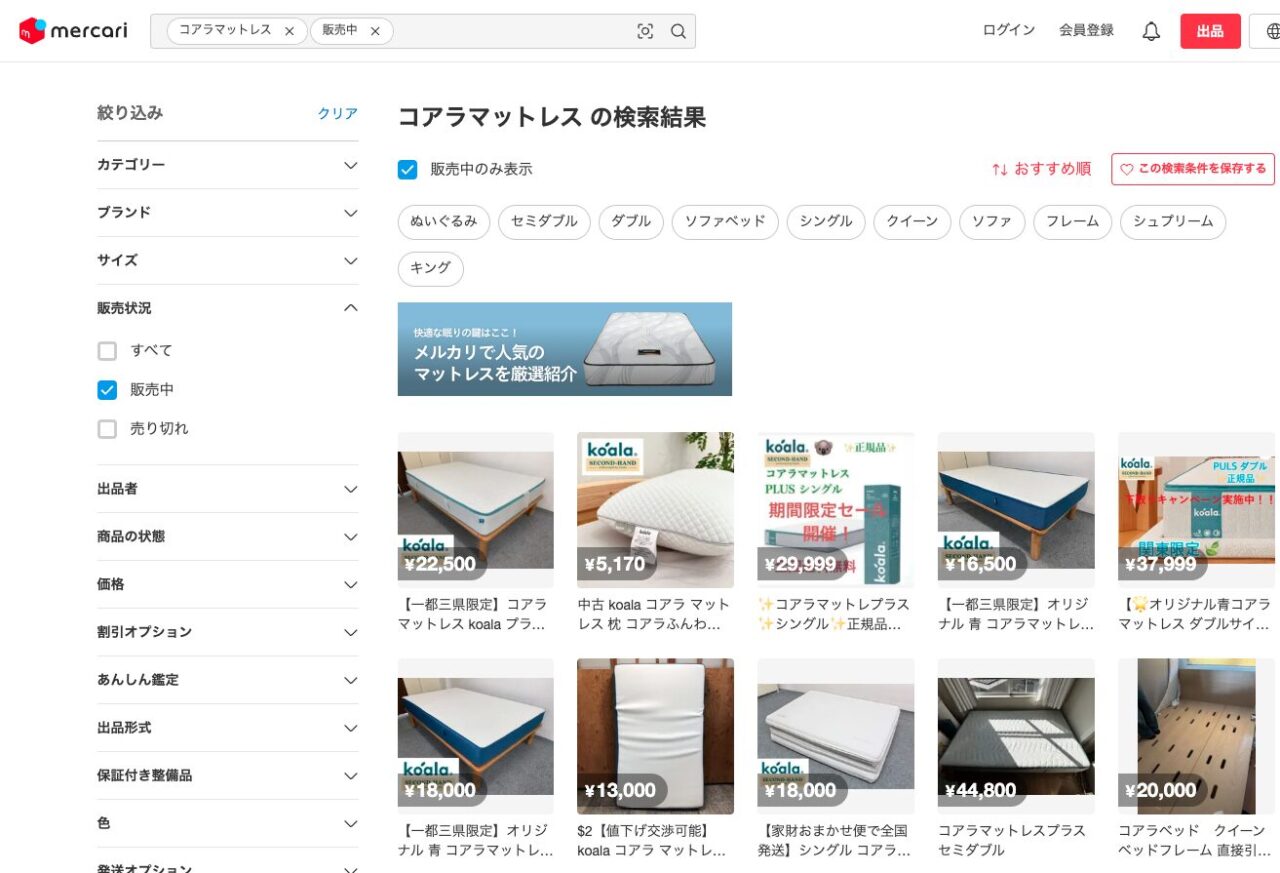The height and width of the screenshot is (873, 1280).
Task: Check the すべて sale status option
Action: tap(107, 351)
